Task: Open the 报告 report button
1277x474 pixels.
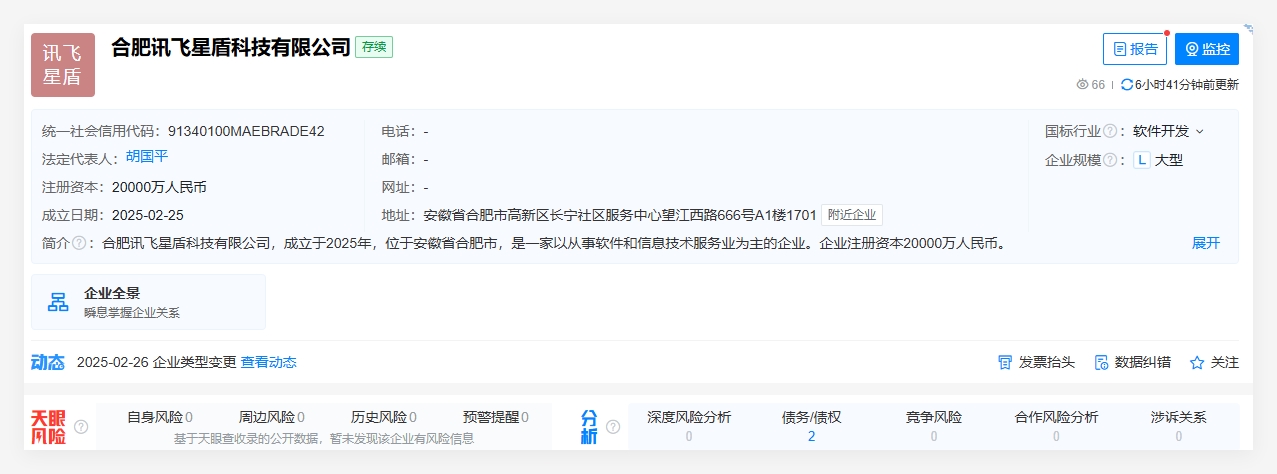Action: pos(1135,49)
